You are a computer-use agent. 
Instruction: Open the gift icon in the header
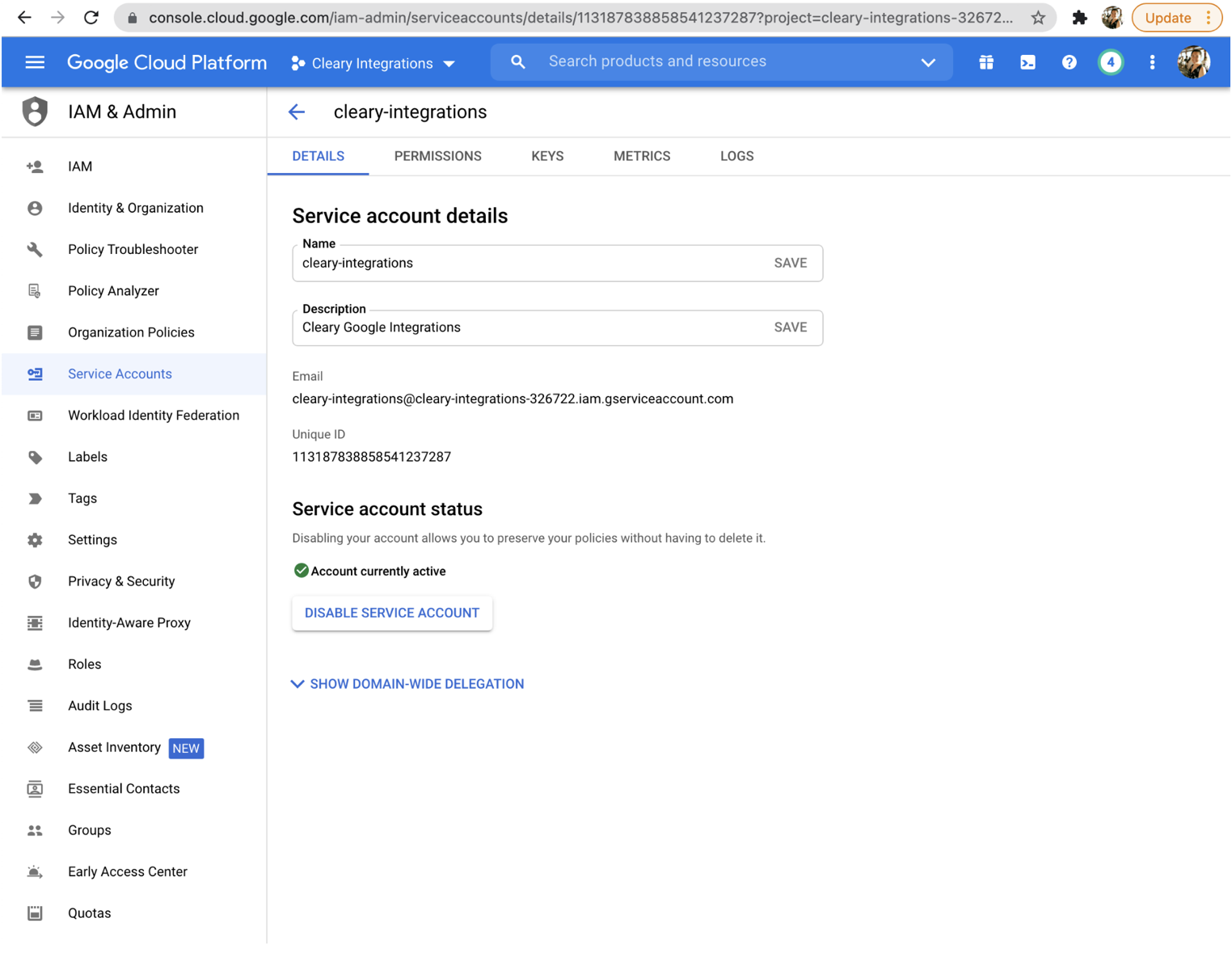pos(986,62)
